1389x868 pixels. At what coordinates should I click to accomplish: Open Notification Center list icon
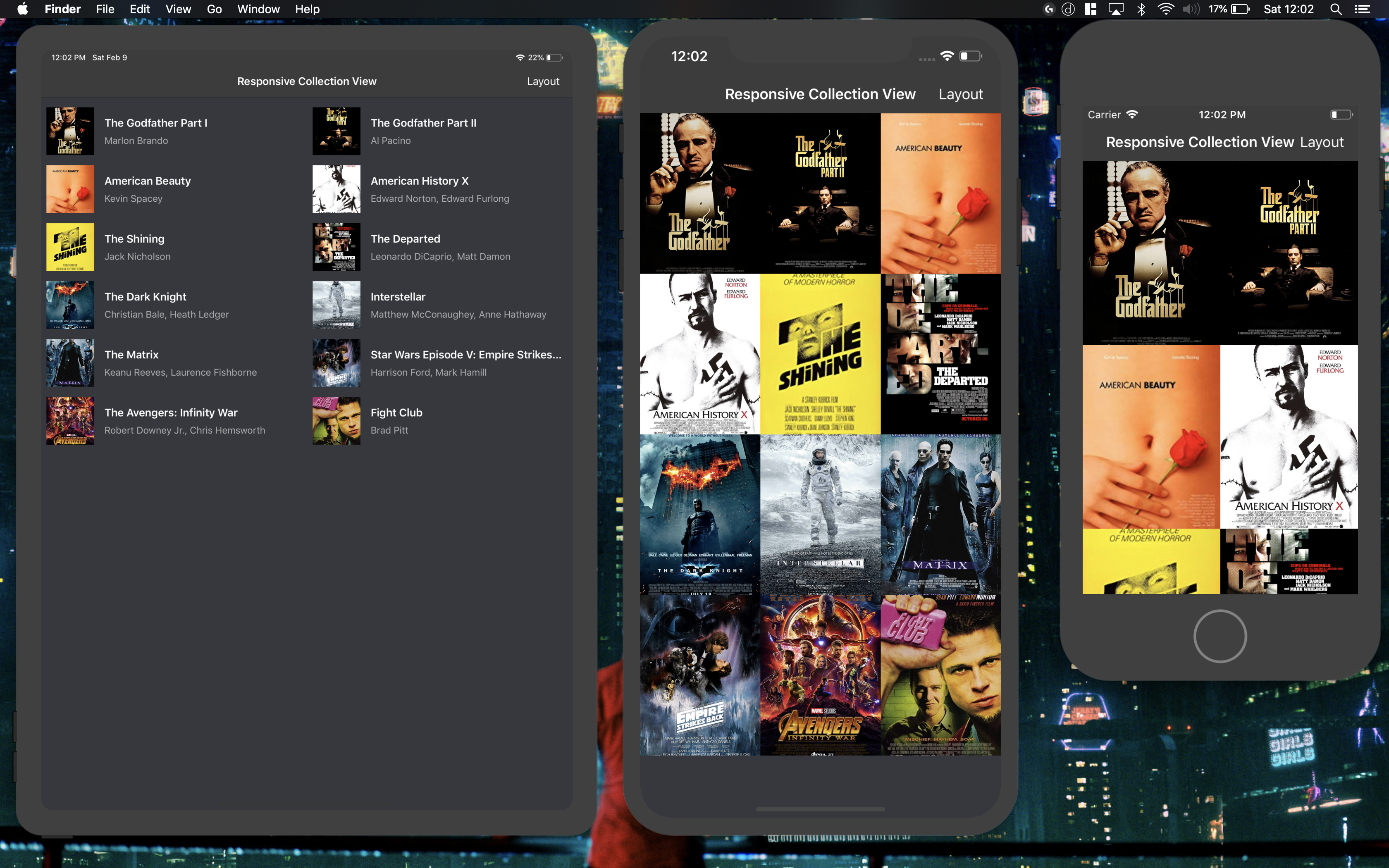click(x=1362, y=9)
